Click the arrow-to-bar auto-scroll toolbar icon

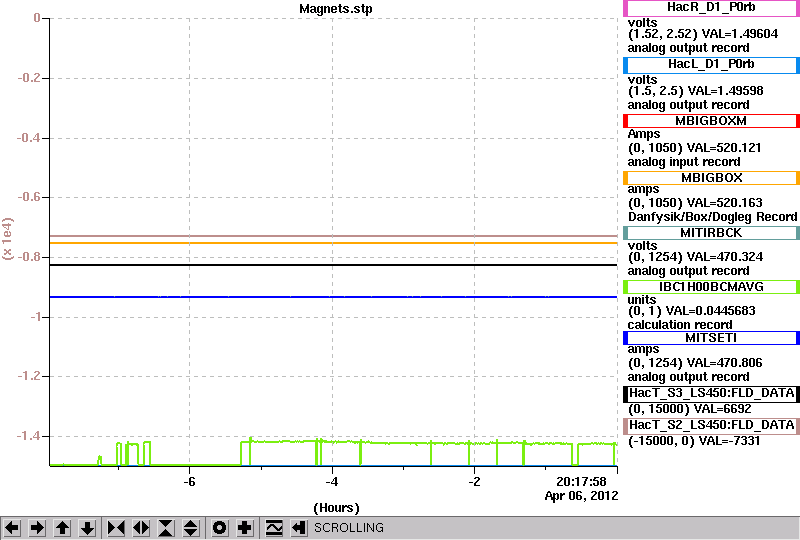click(299, 528)
